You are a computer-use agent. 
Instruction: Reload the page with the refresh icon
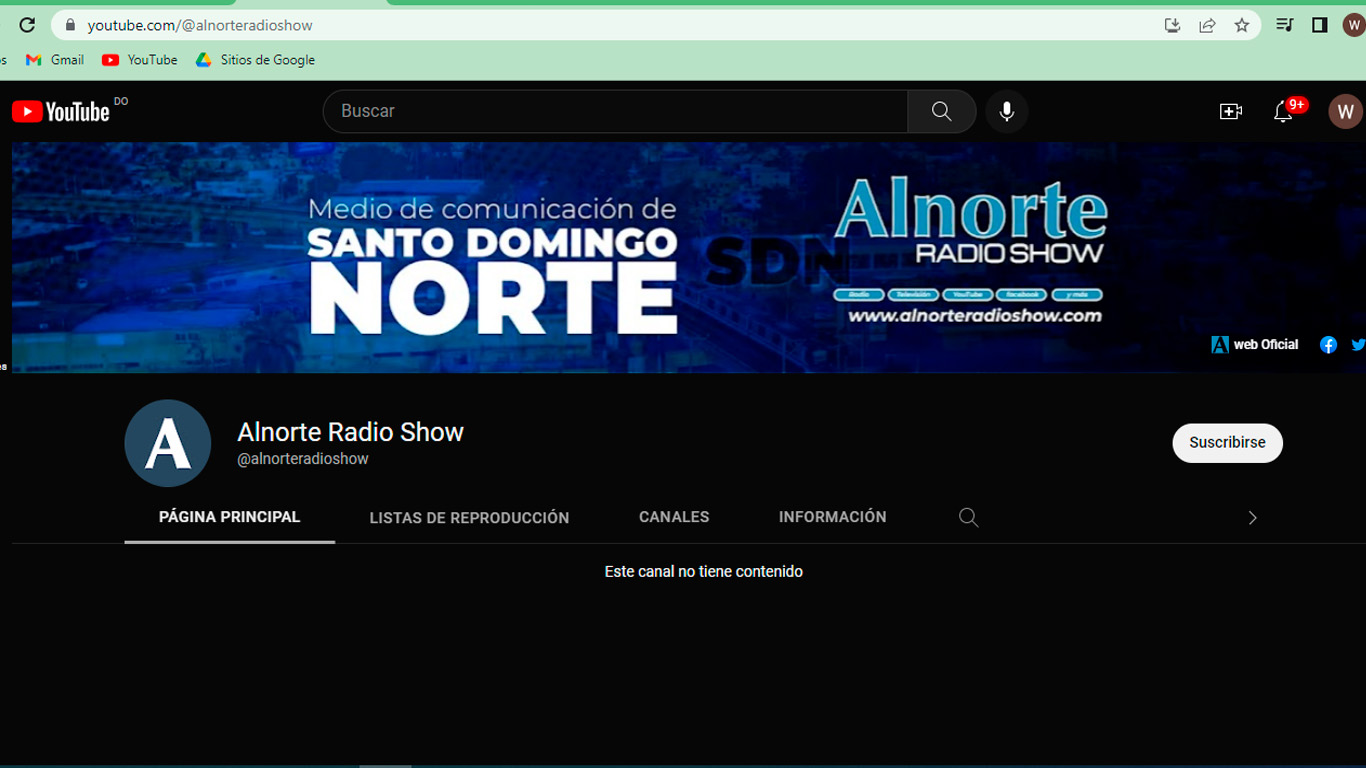click(27, 25)
